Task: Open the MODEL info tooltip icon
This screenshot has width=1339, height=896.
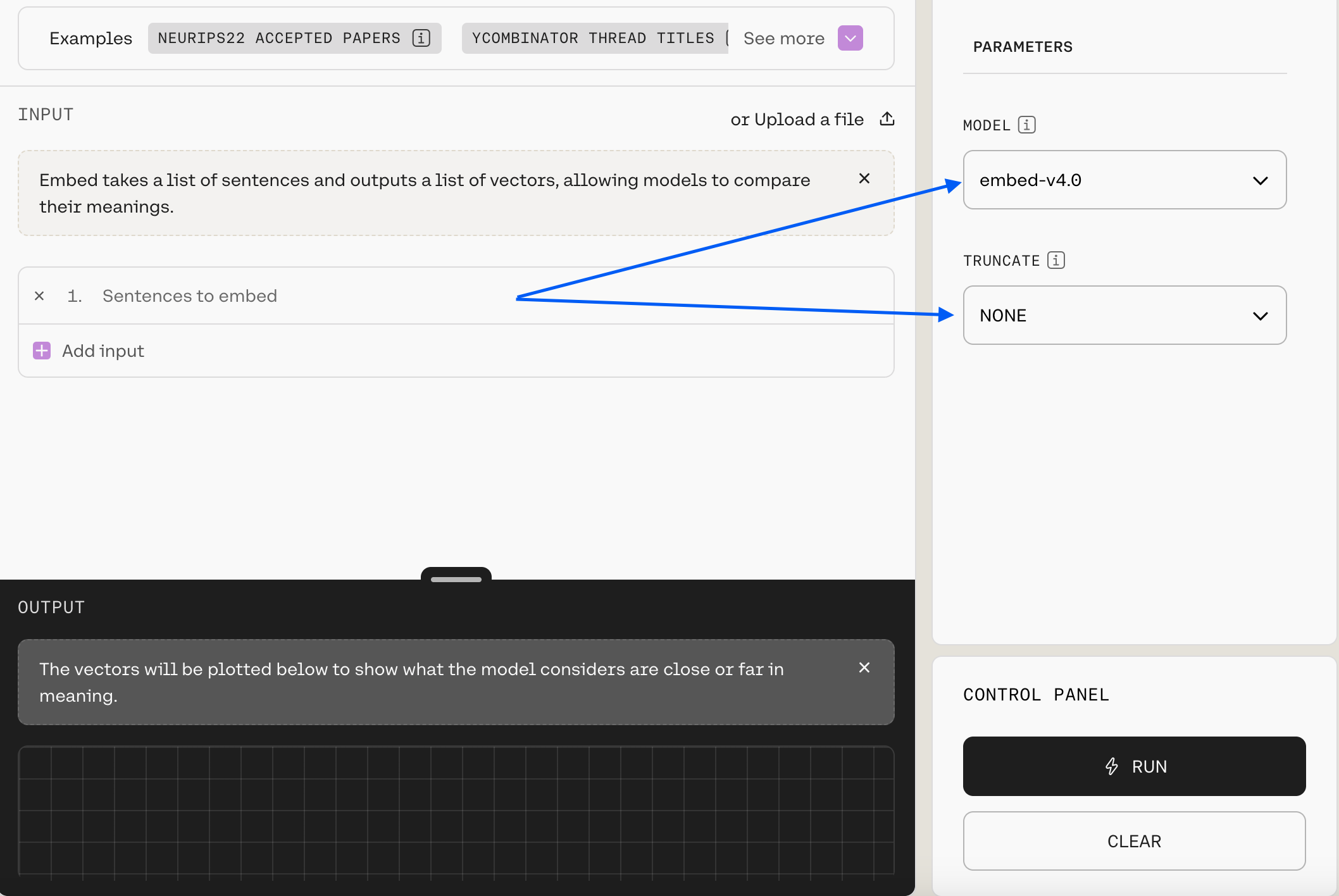Action: coord(1026,125)
